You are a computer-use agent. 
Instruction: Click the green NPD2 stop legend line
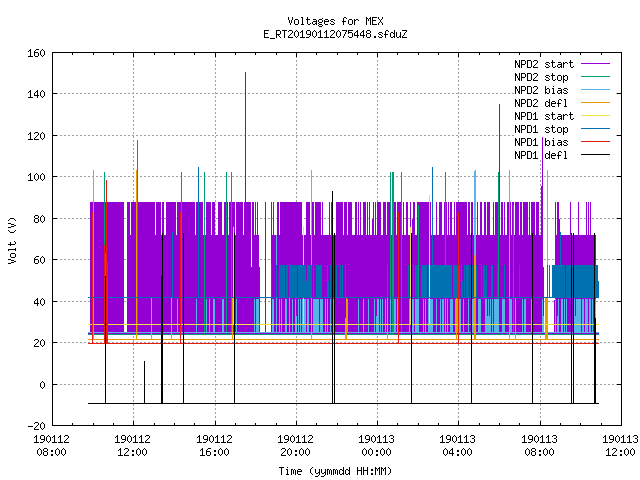(x=595, y=76)
